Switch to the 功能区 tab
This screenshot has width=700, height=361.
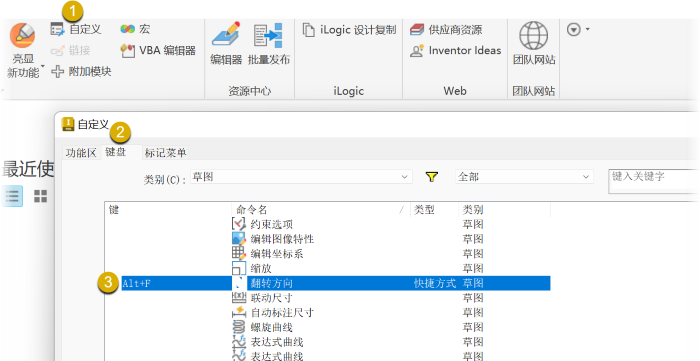[81, 153]
